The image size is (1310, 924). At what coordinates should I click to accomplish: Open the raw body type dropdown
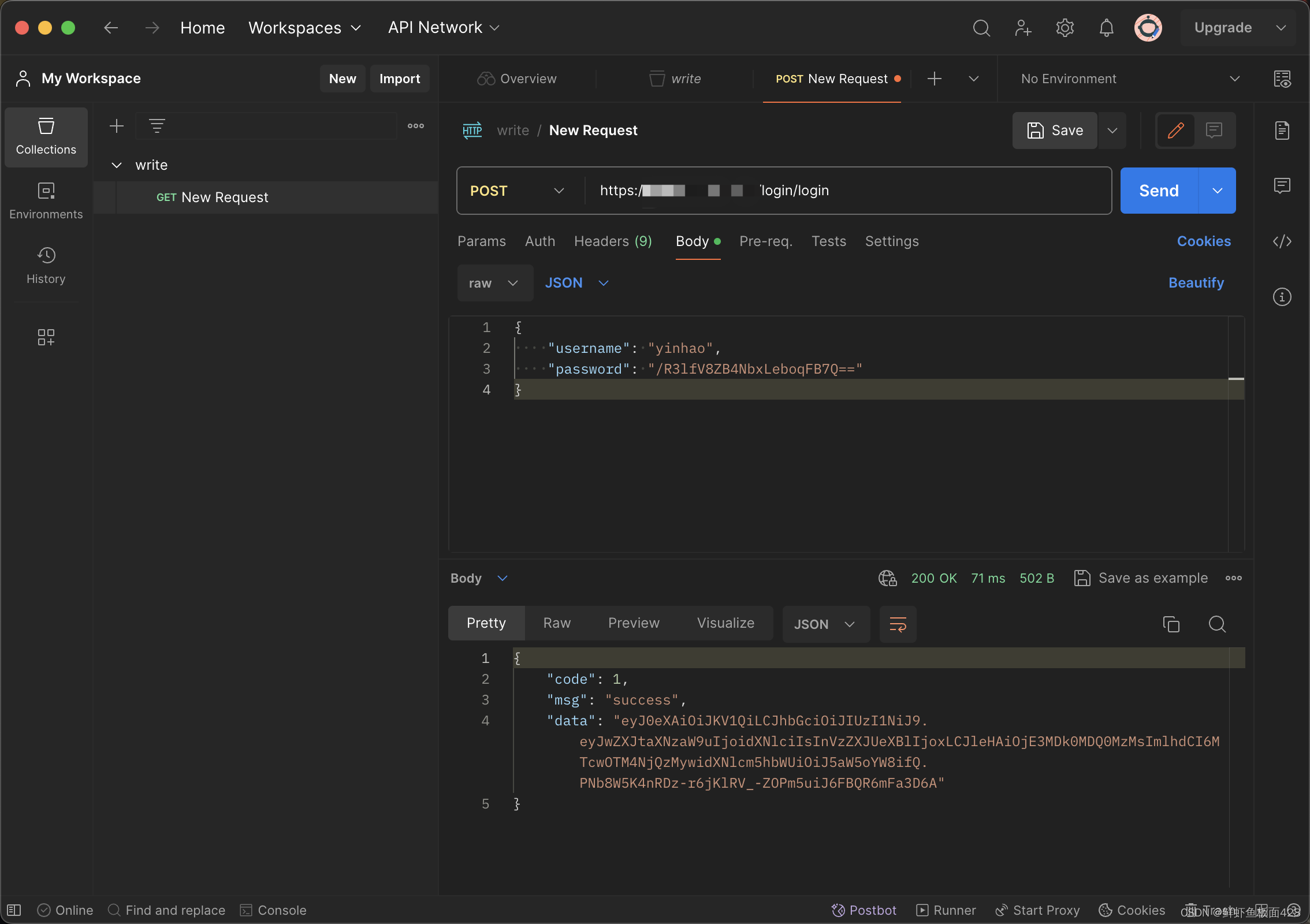click(x=494, y=283)
